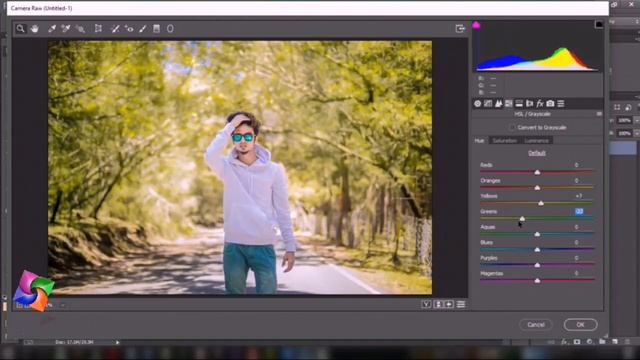Select the Hand tool
Viewport: 640px width, 360px height.
point(35,29)
